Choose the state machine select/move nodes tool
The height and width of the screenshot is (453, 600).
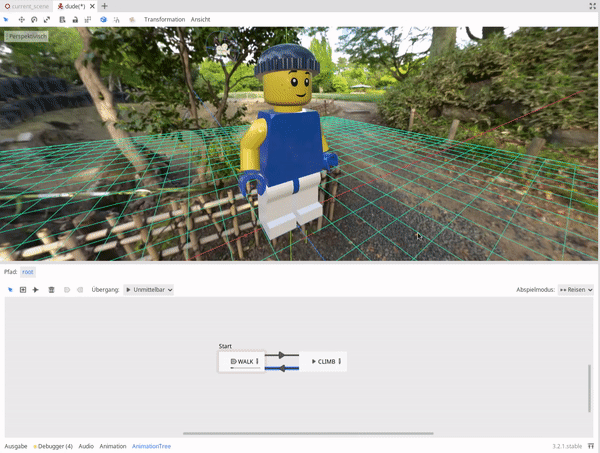(10, 290)
